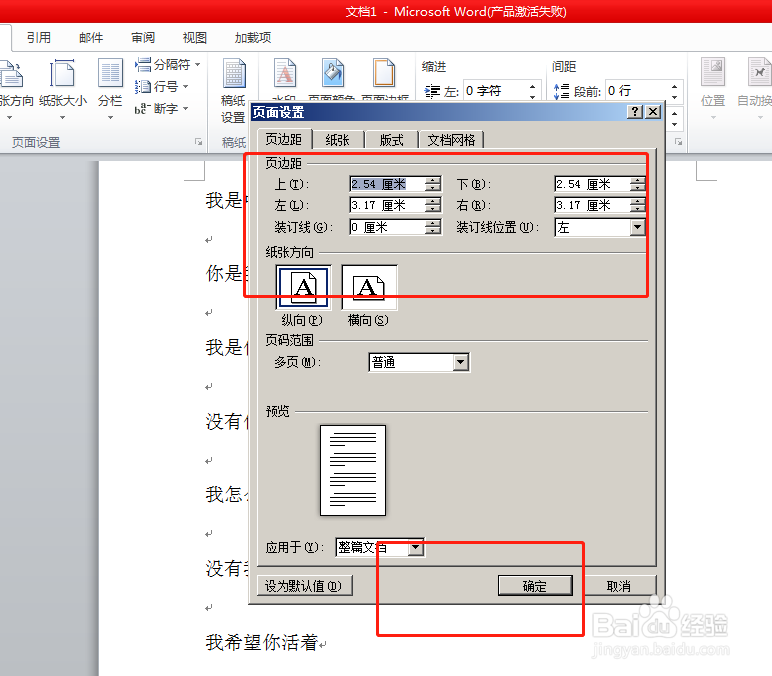The image size is (772, 676).
Task: Click the 段前 spacing spinner arrows
Action: coord(675,91)
